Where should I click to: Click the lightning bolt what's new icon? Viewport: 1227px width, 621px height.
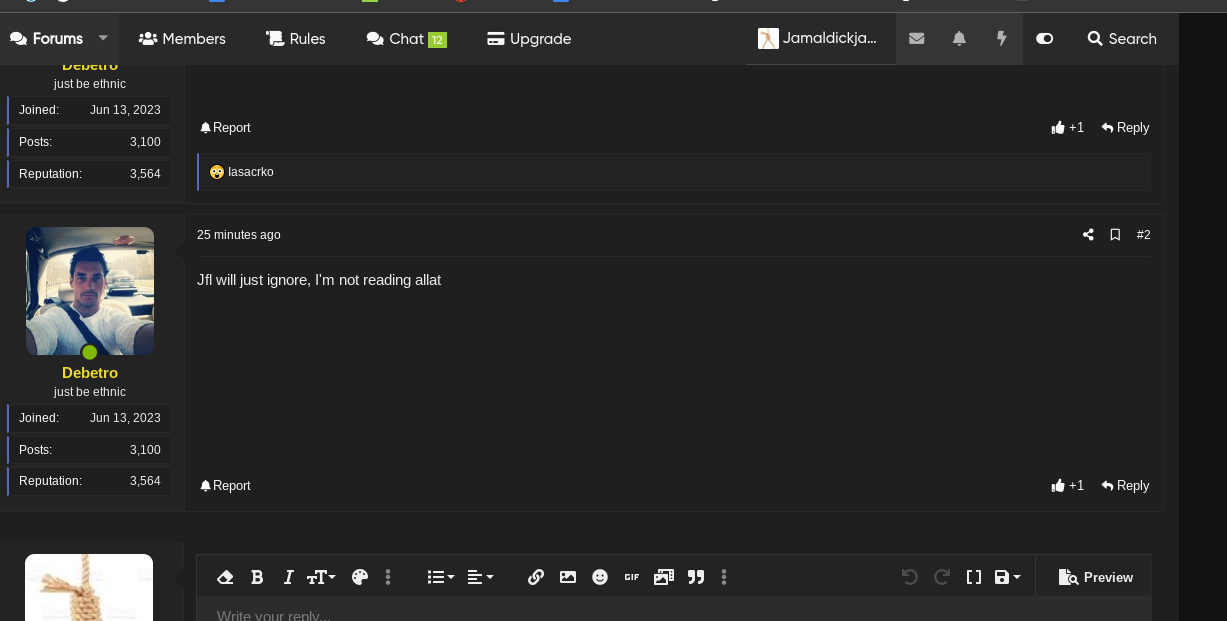tap(1001, 39)
